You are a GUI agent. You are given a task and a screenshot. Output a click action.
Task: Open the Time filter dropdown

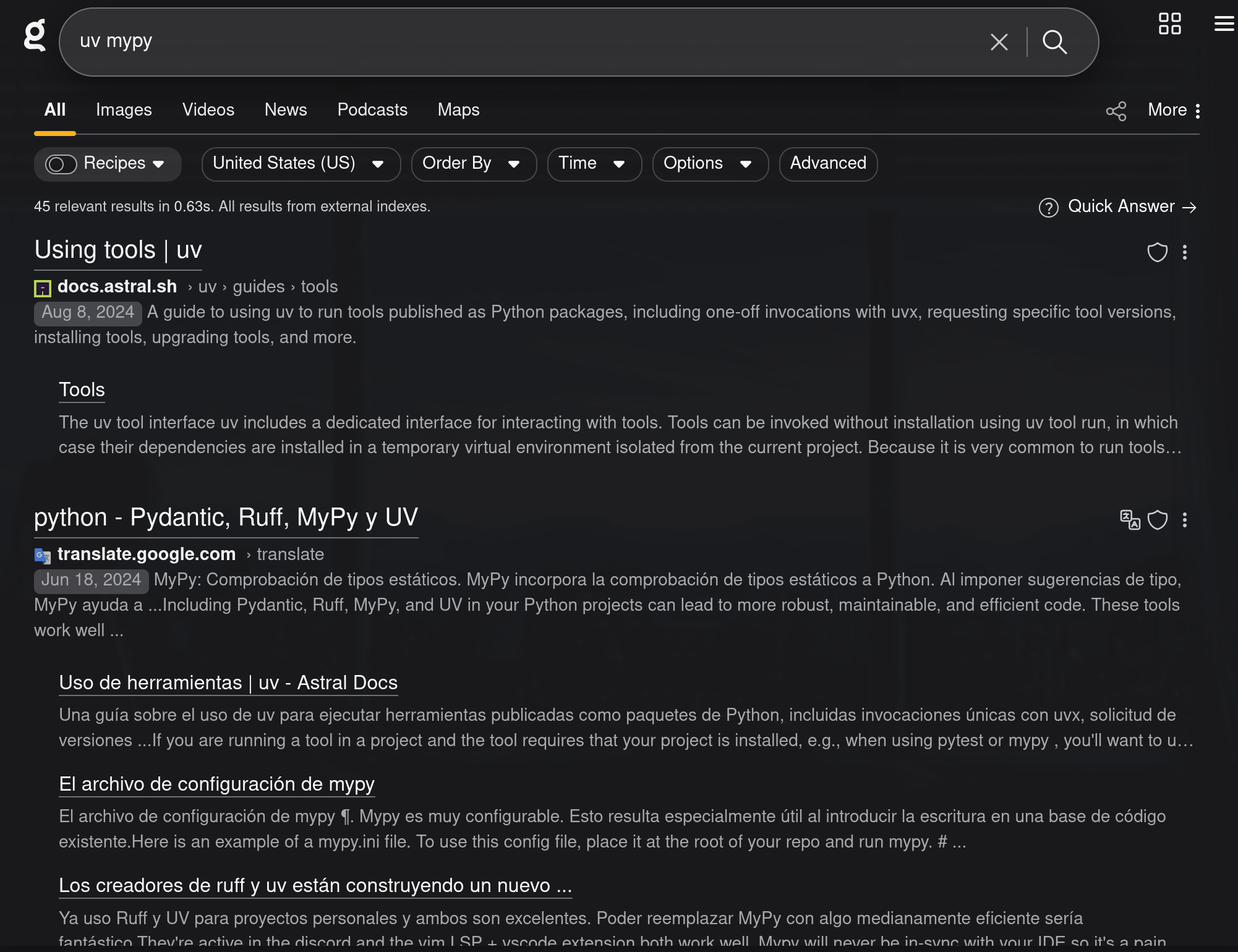pos(594,164)
